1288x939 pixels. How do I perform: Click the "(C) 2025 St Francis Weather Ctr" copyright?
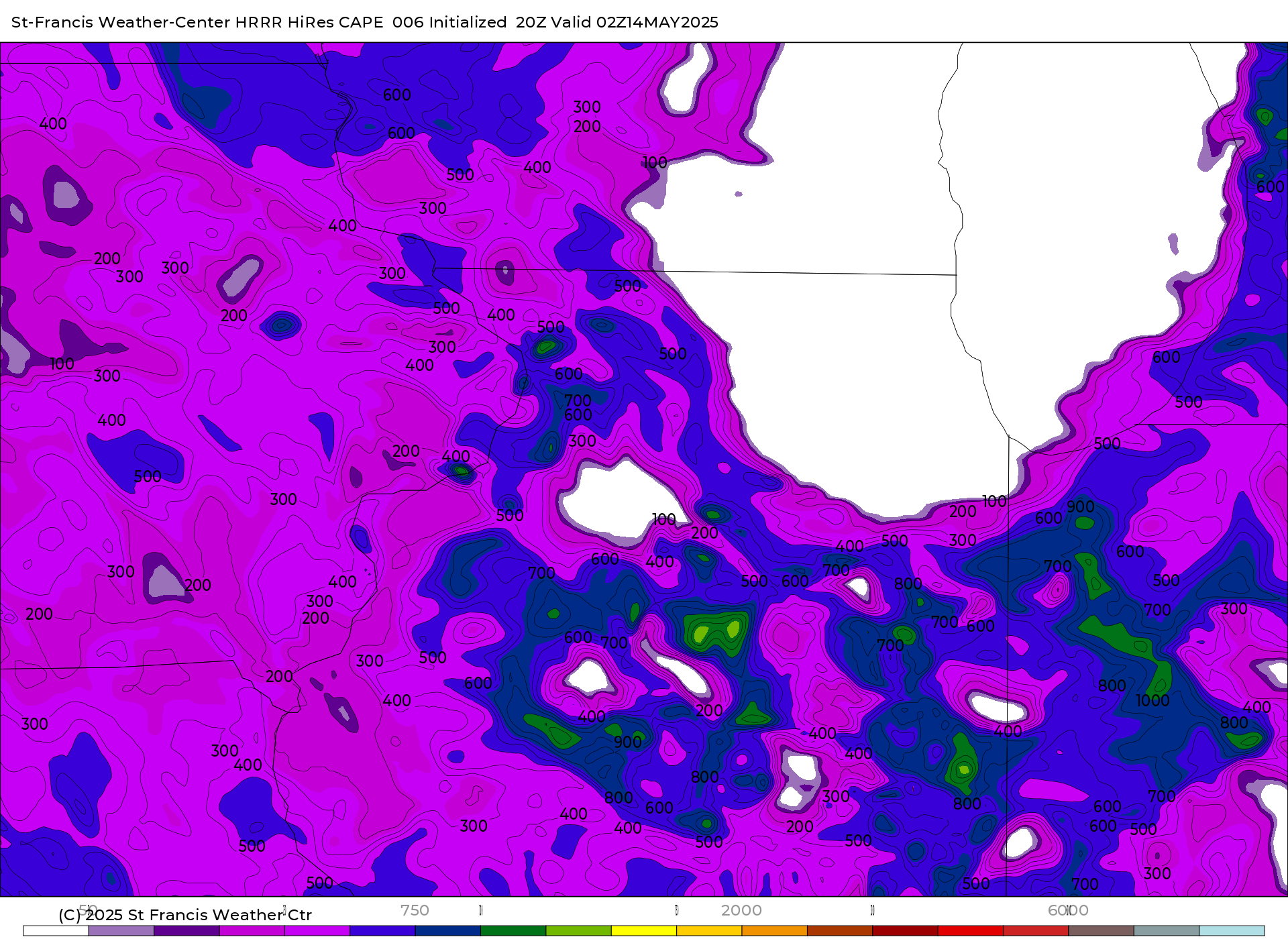185,915
